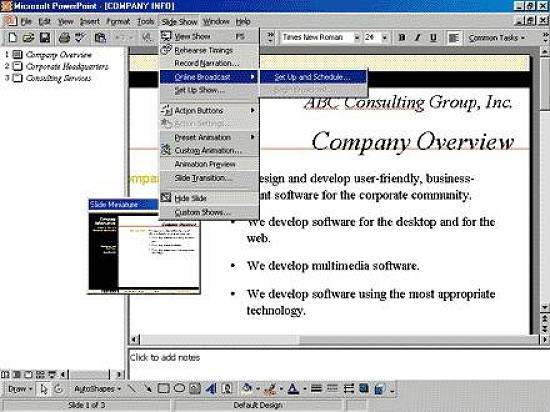Open the Line Style options

(316, 389)
